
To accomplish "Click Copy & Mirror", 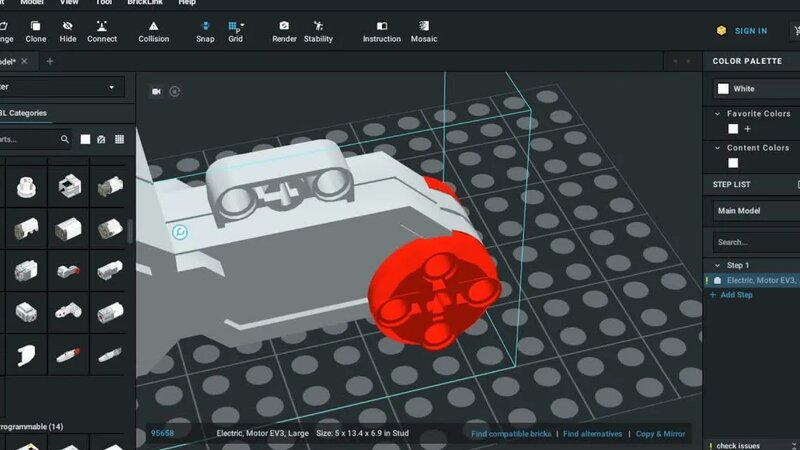I will coord(660,434).
